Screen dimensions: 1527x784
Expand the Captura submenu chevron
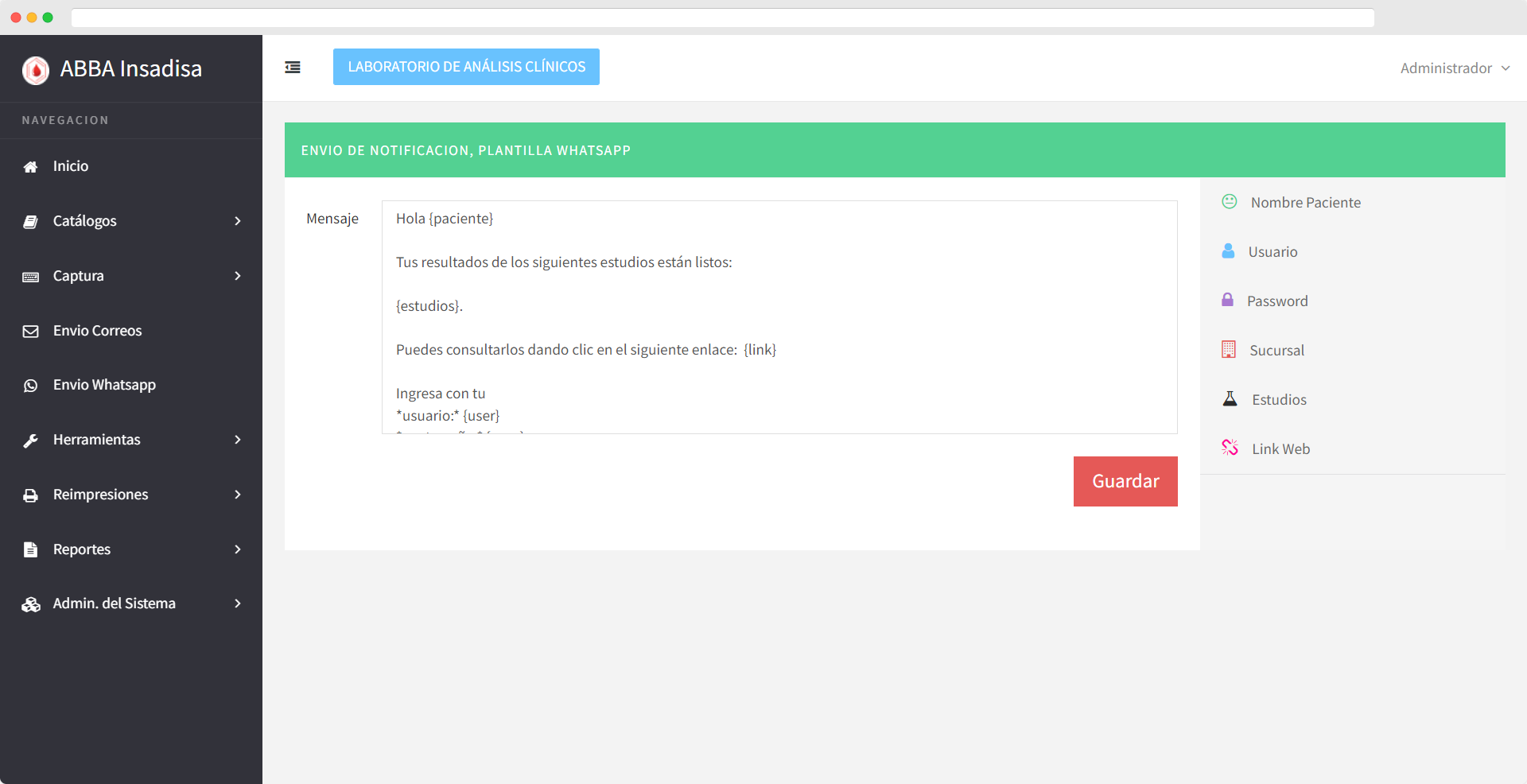click(237, 276)
